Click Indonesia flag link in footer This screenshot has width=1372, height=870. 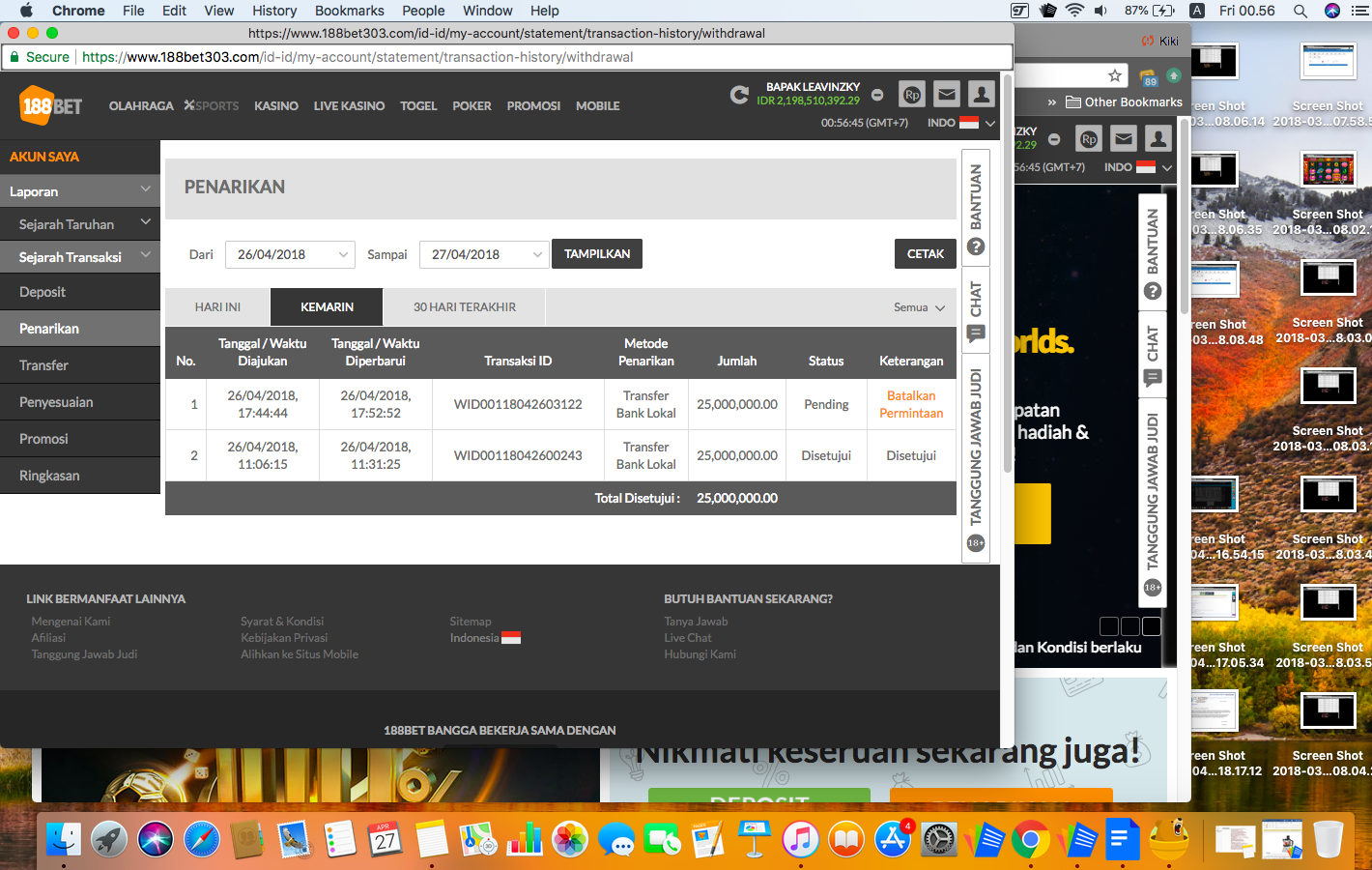point(485,638)
